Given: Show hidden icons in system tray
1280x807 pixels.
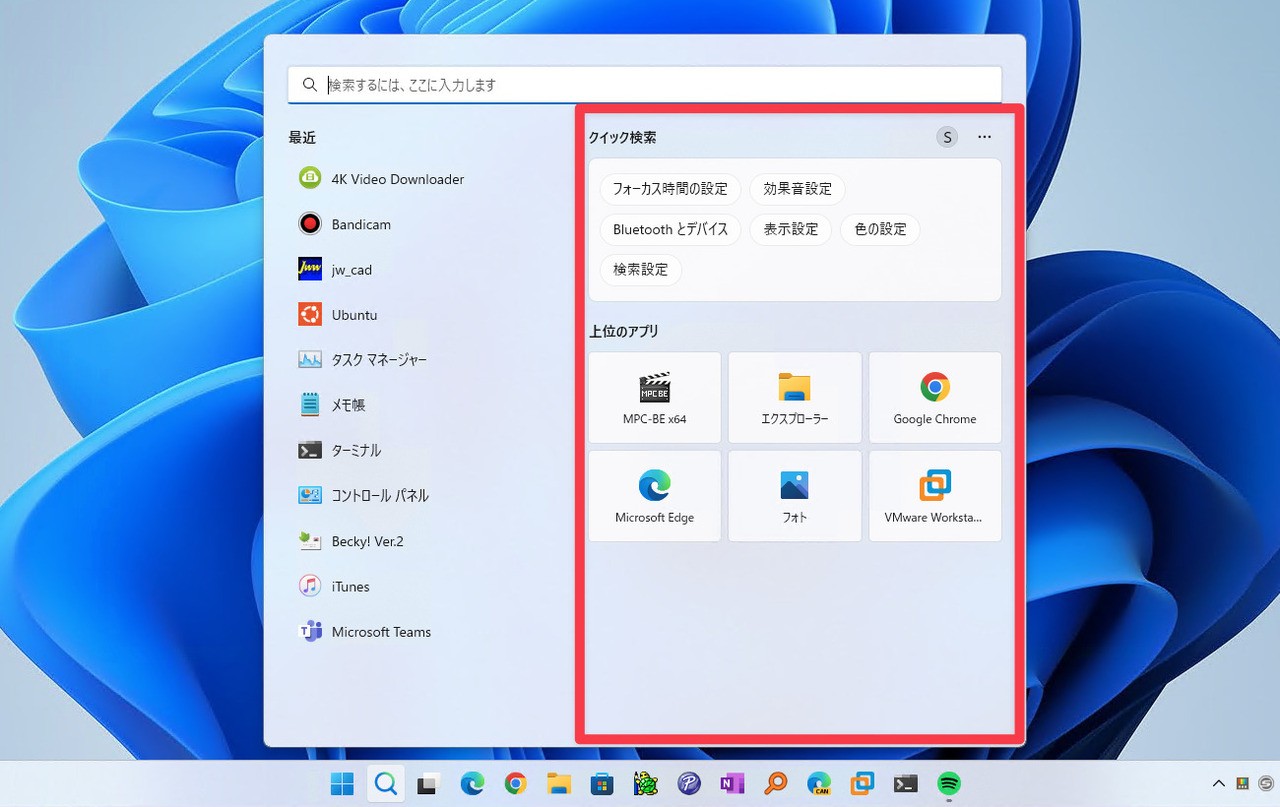Looking at the screenshot, I should tap(1218, 784).
